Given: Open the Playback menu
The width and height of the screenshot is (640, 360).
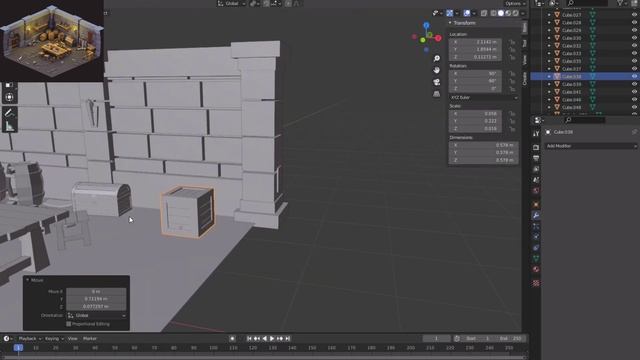Looking at the screenshot, I should point(29,338).
